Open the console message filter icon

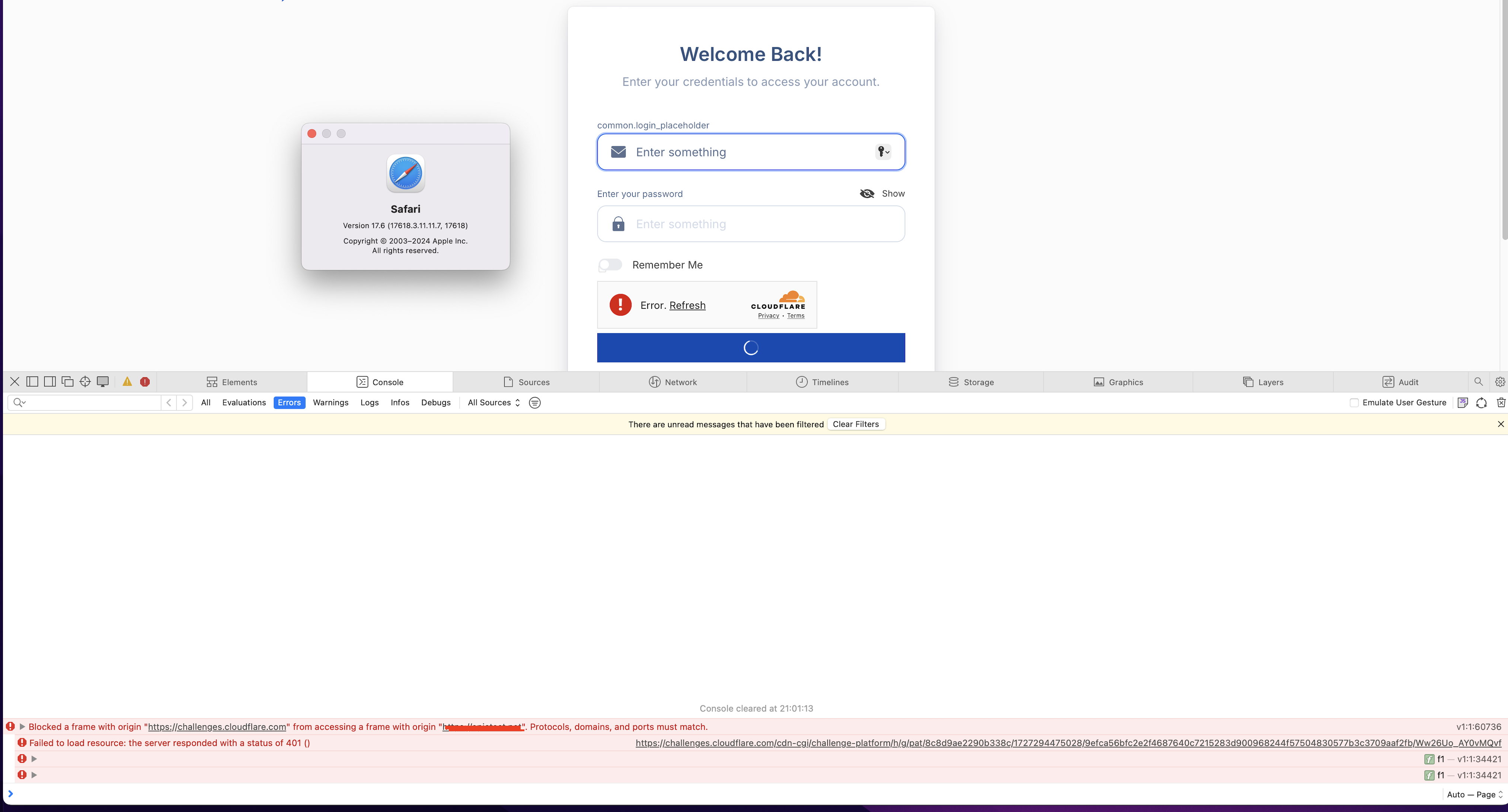534,402
